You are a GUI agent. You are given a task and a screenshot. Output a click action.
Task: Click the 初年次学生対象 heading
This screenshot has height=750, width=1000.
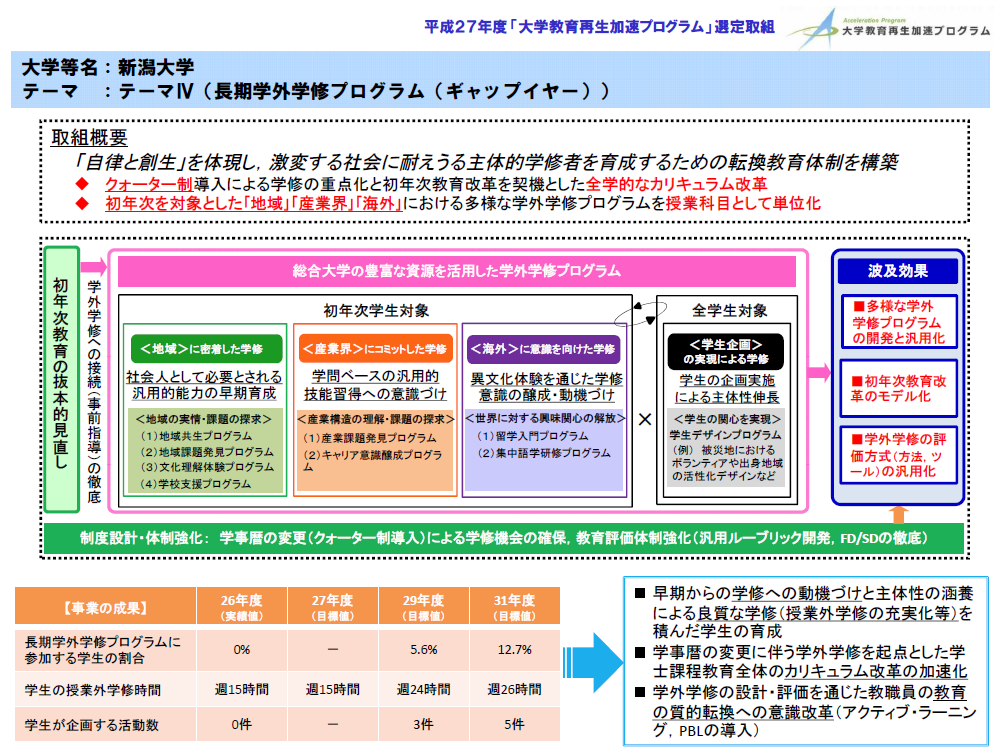(376, 311)
